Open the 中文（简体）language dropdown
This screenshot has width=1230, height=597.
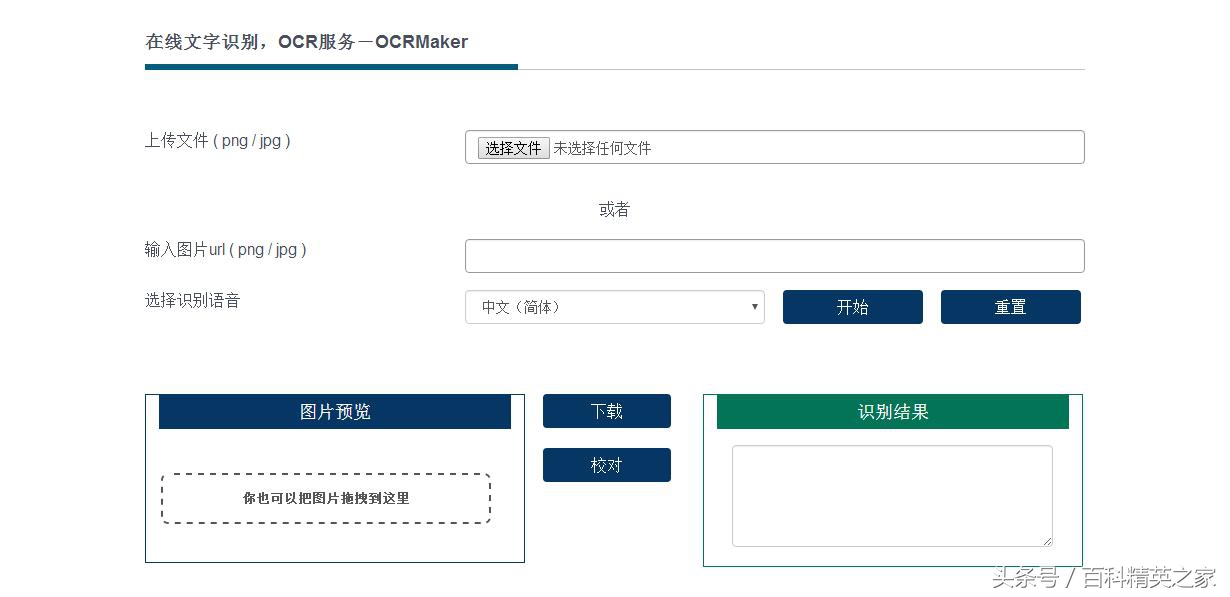coord(600,307)
